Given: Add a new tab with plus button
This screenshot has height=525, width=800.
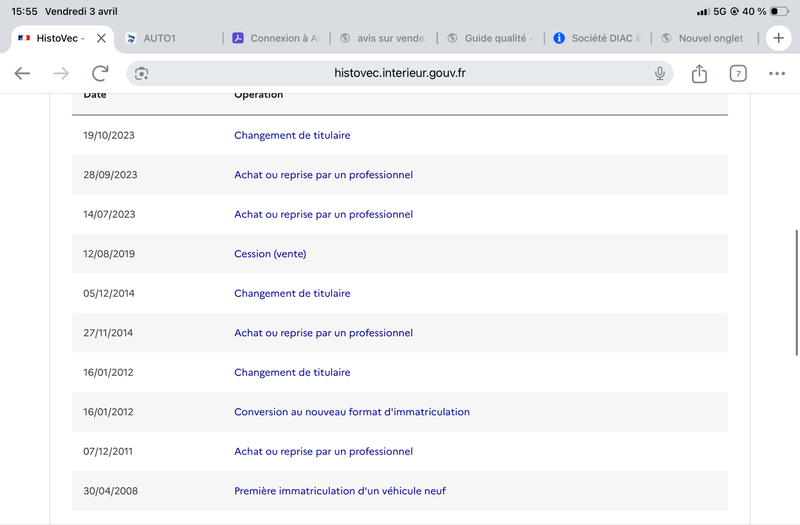Looking at the screenshot, I should [779, 38].
